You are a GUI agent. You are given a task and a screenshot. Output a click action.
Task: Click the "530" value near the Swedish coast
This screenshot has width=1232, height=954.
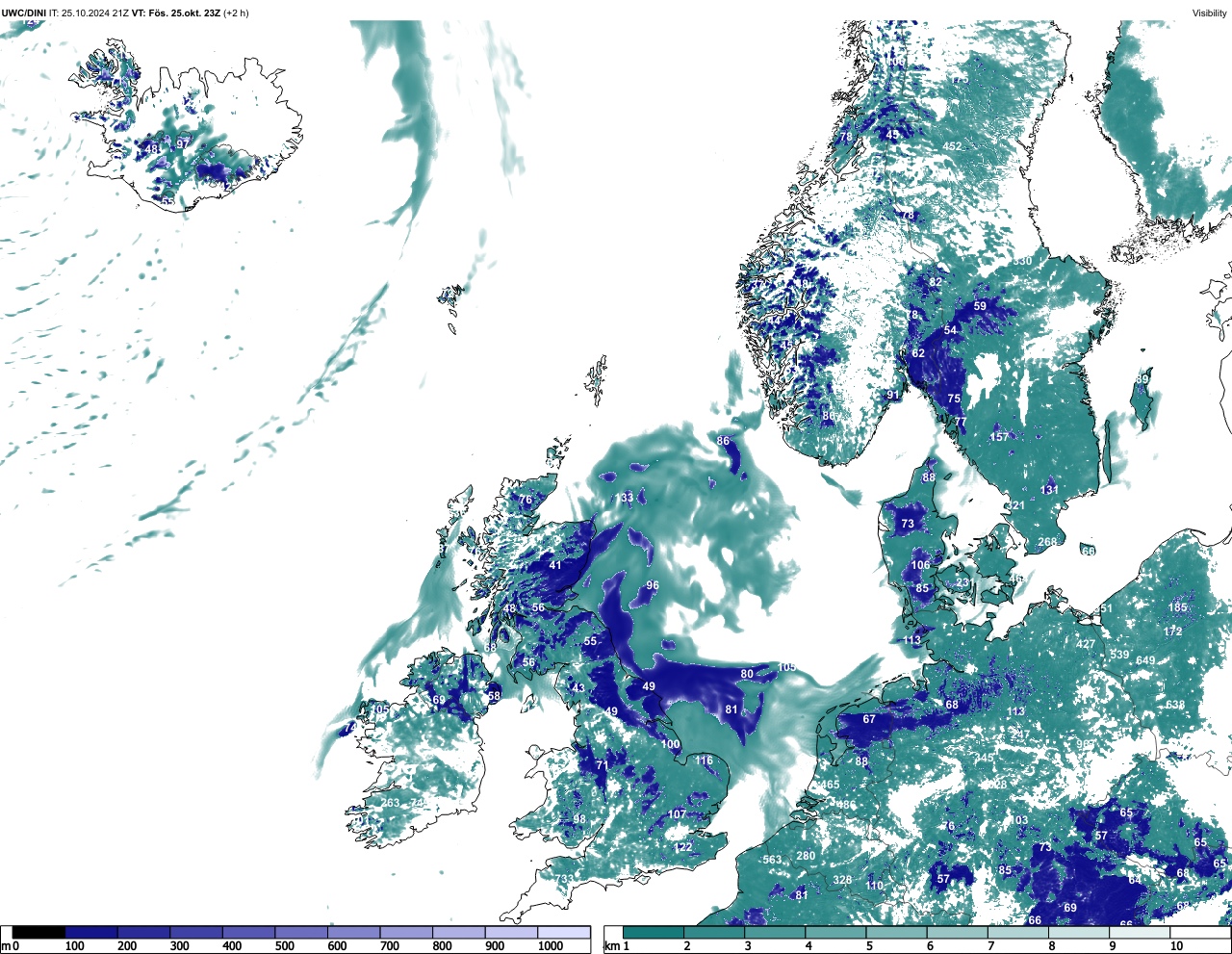(x=1022, y=261)
